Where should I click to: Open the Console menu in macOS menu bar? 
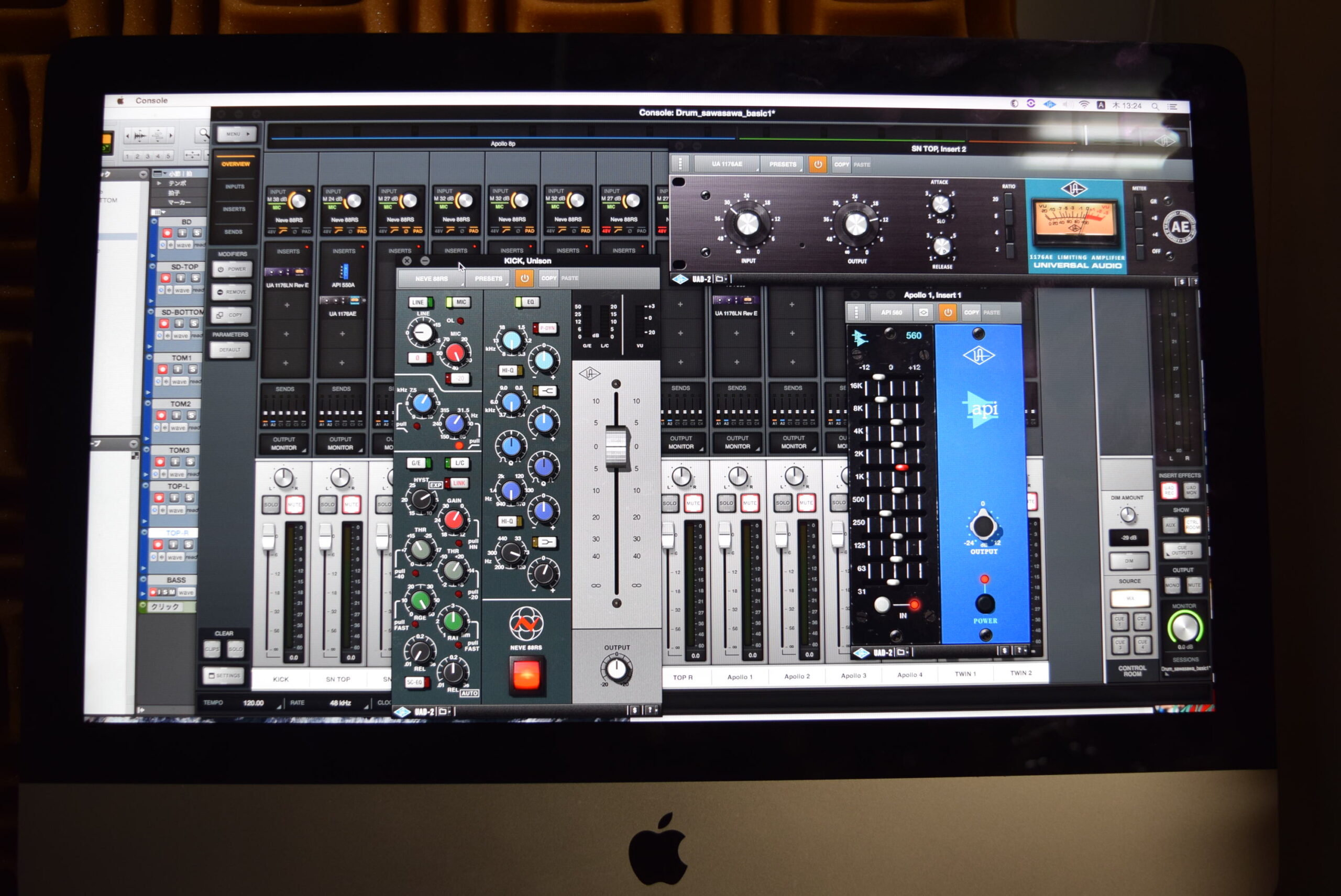tap(151, 101)
